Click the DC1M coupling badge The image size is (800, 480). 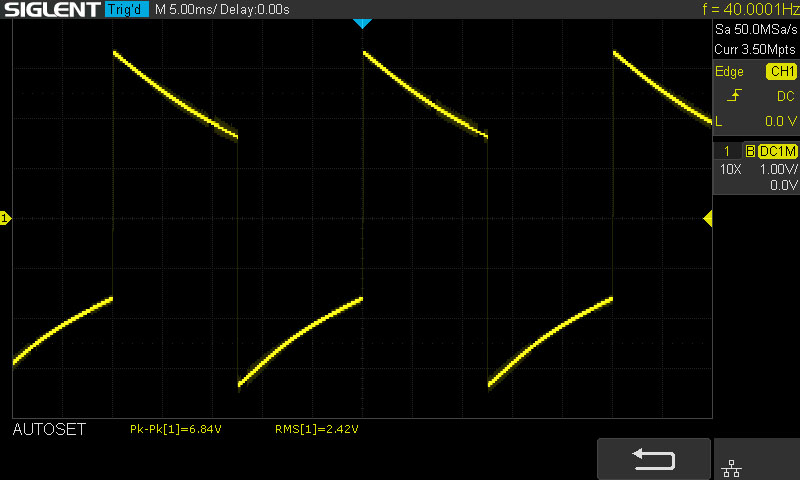point(778,151)
